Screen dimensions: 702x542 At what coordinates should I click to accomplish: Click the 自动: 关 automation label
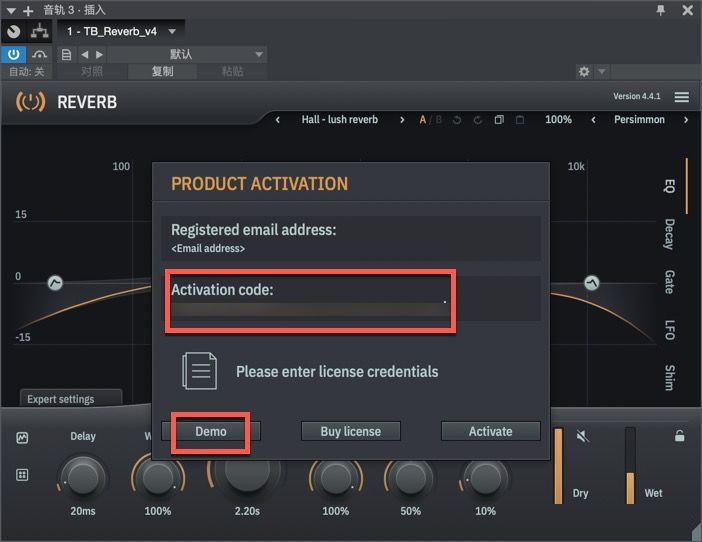27,72
